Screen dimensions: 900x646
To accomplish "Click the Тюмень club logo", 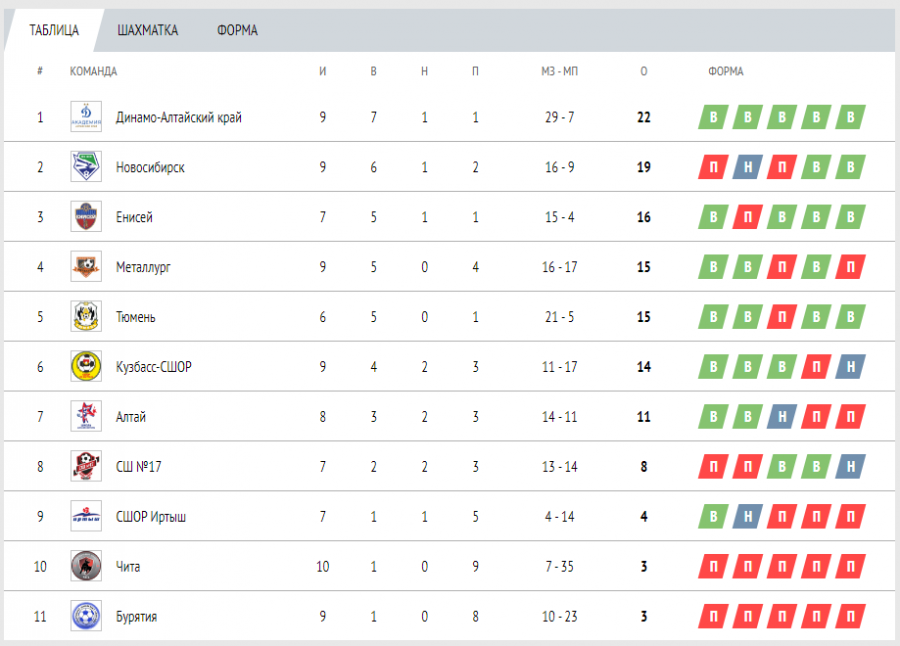I will coord(86,317).
